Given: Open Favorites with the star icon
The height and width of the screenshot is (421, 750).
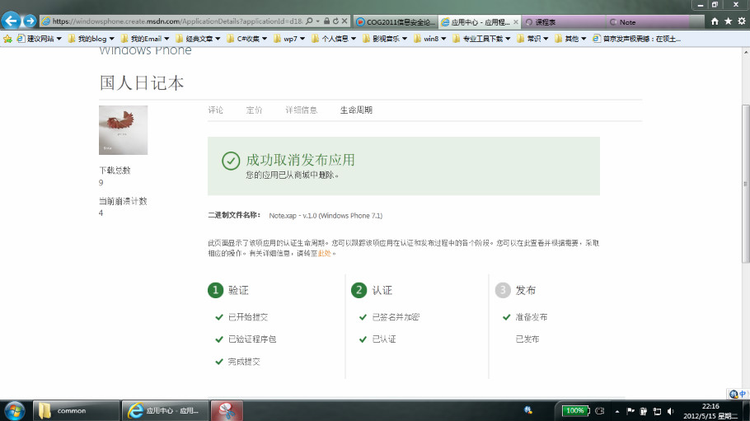Looking at the screenshot, I should (728, 22).
